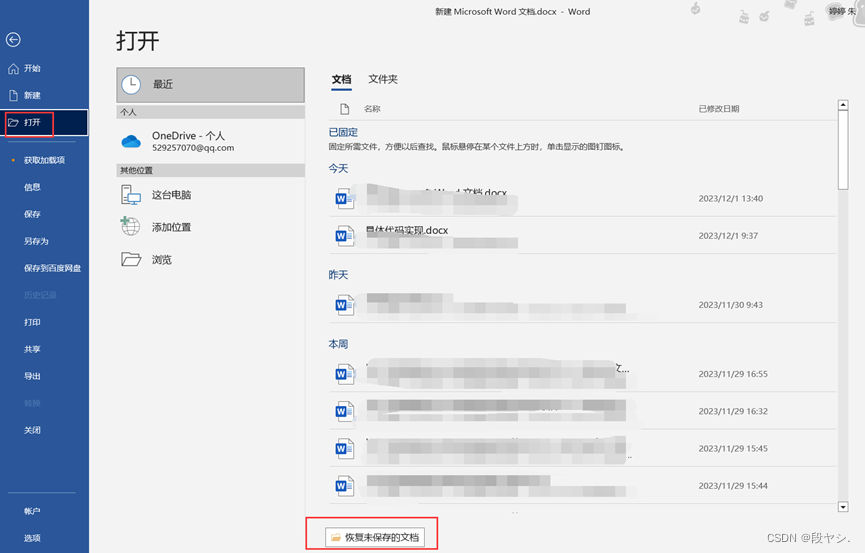The height and width of the screenshot is (553, 865).
Task: Click the scrollbar up arrow
Action: pyautogui.click(x=843, y=105)
